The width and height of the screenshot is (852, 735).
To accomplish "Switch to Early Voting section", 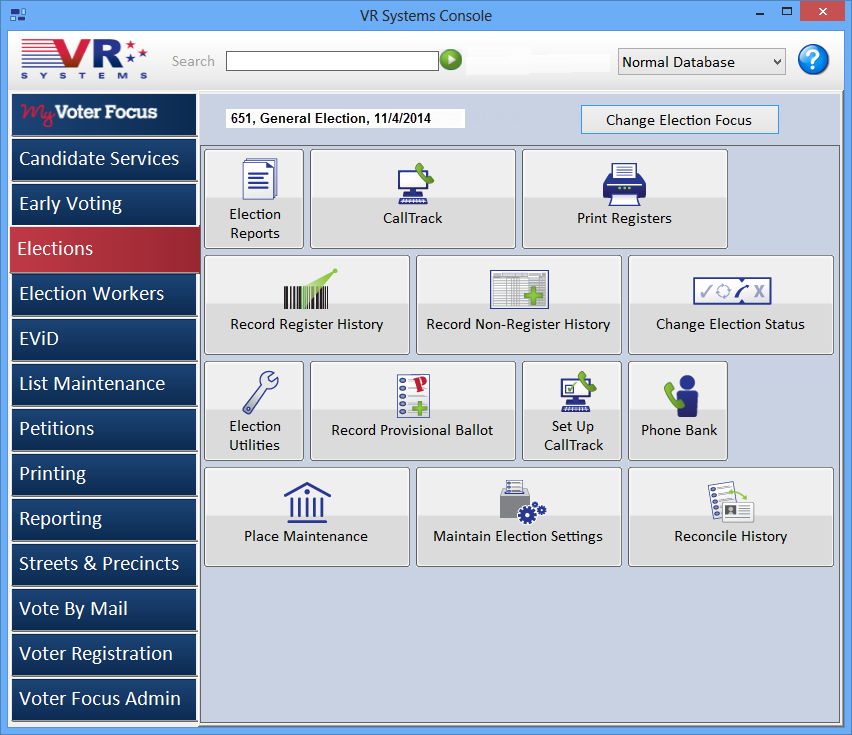I will click(104, 204).
